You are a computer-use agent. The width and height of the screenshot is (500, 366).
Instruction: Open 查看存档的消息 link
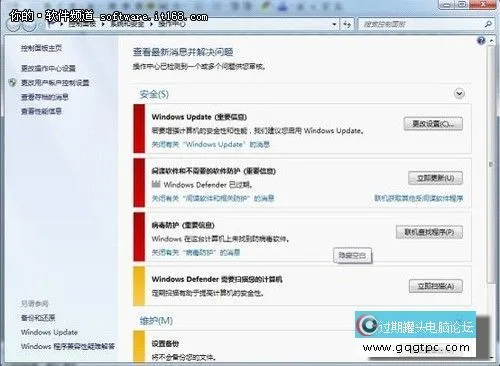pyautogui.click(x=45, y=97)
